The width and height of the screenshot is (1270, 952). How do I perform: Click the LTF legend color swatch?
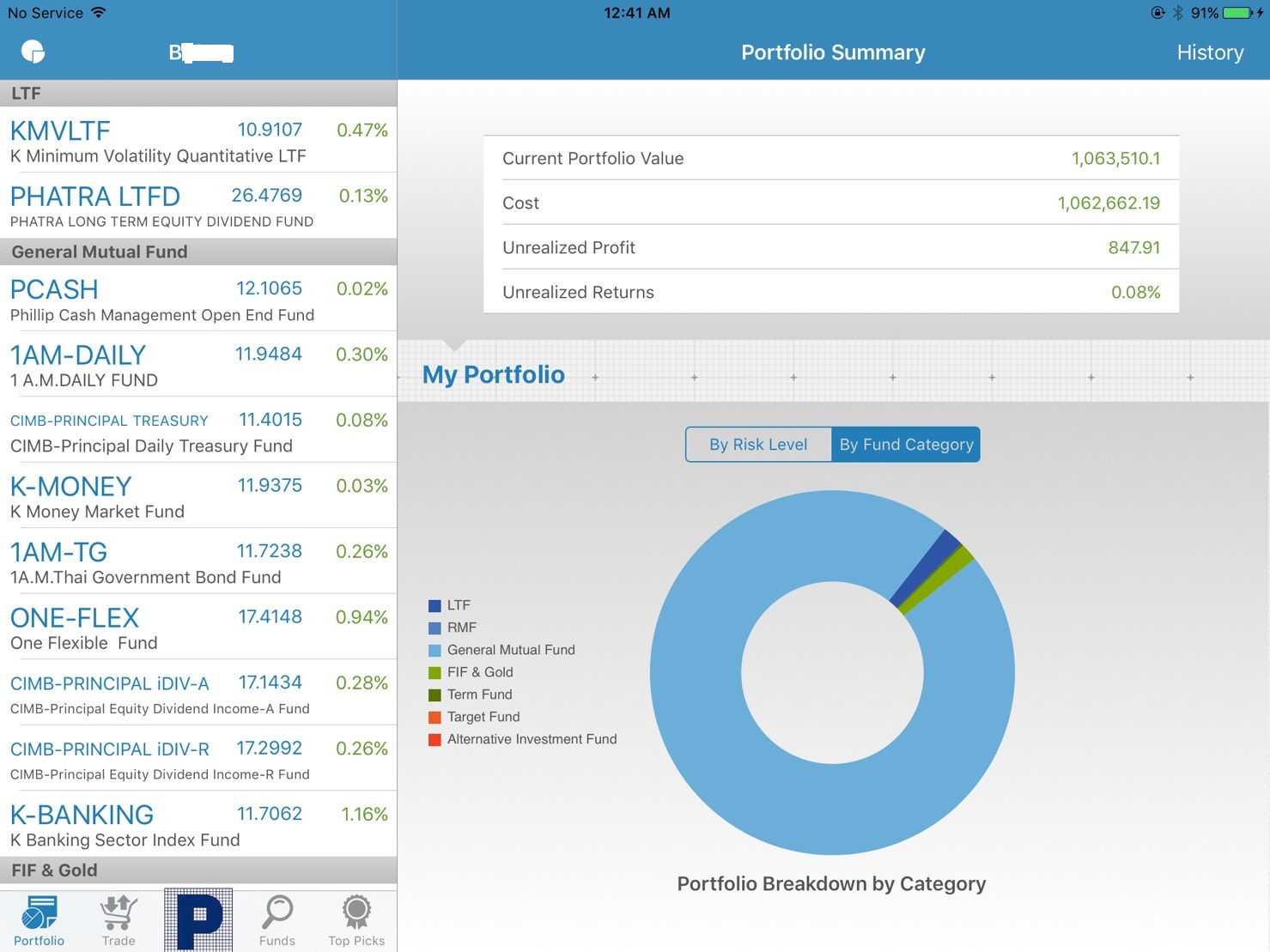coord(434,605)
